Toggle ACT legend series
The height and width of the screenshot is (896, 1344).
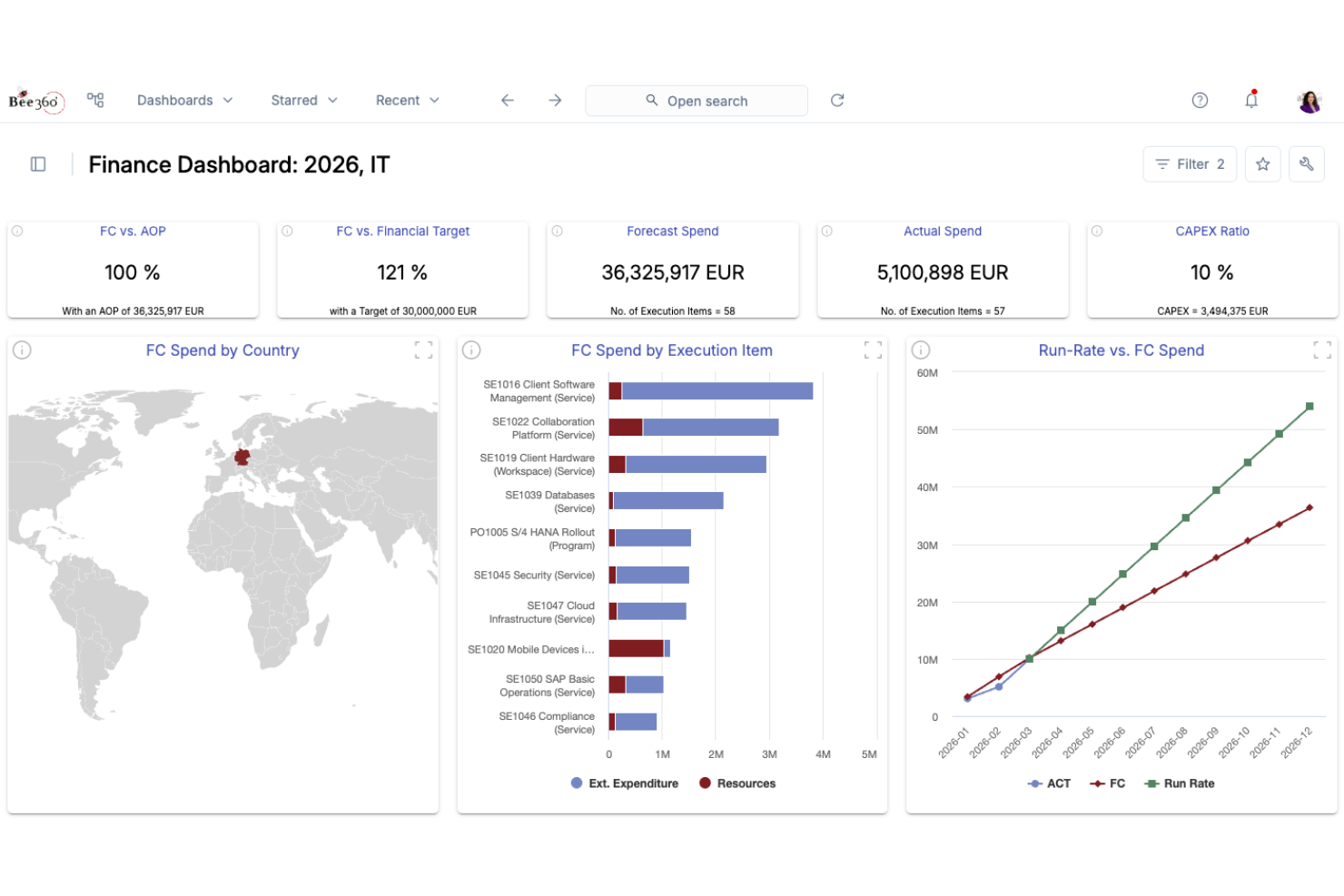[1049, 783]
